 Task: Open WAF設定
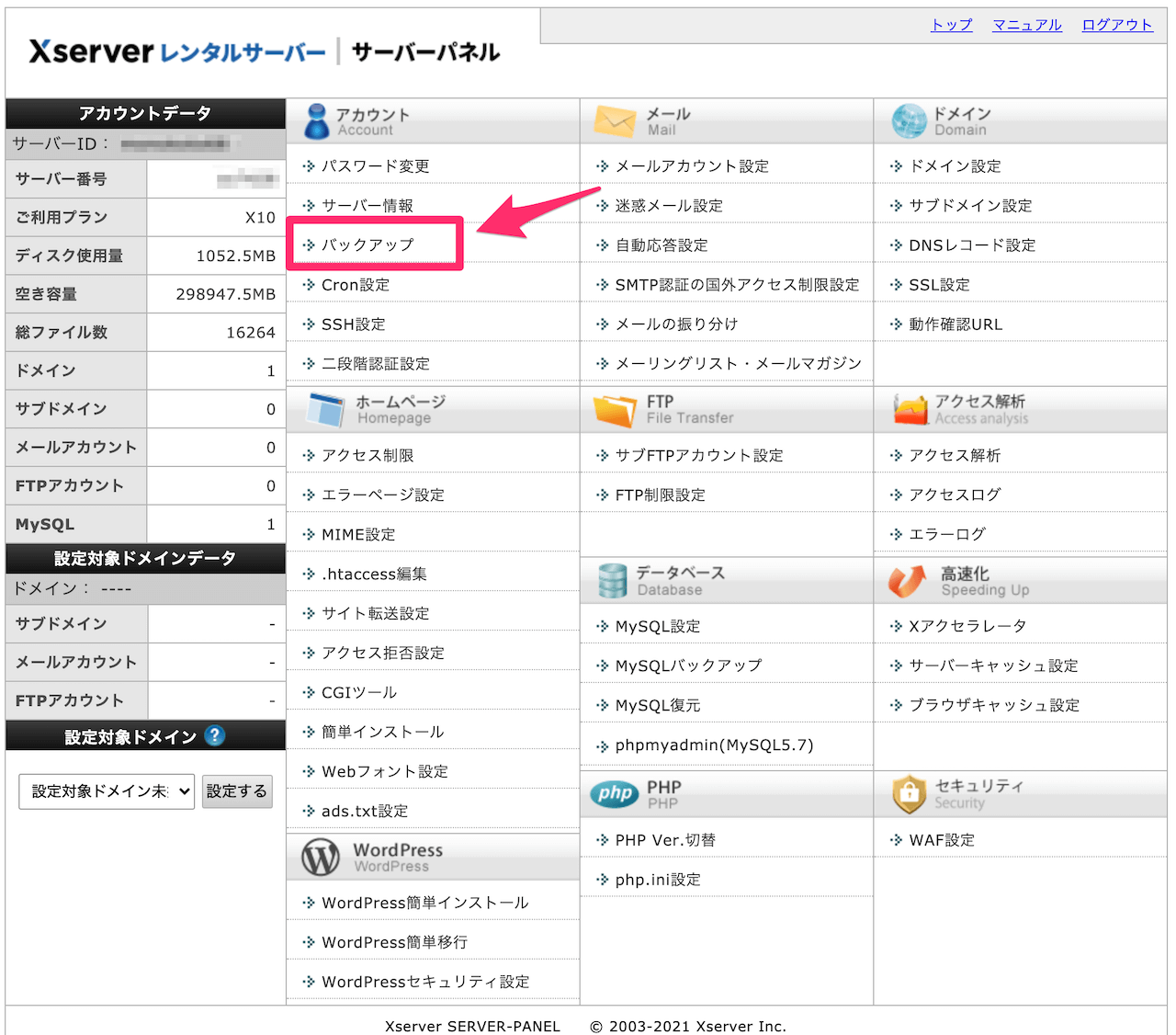tap(942, 841)
